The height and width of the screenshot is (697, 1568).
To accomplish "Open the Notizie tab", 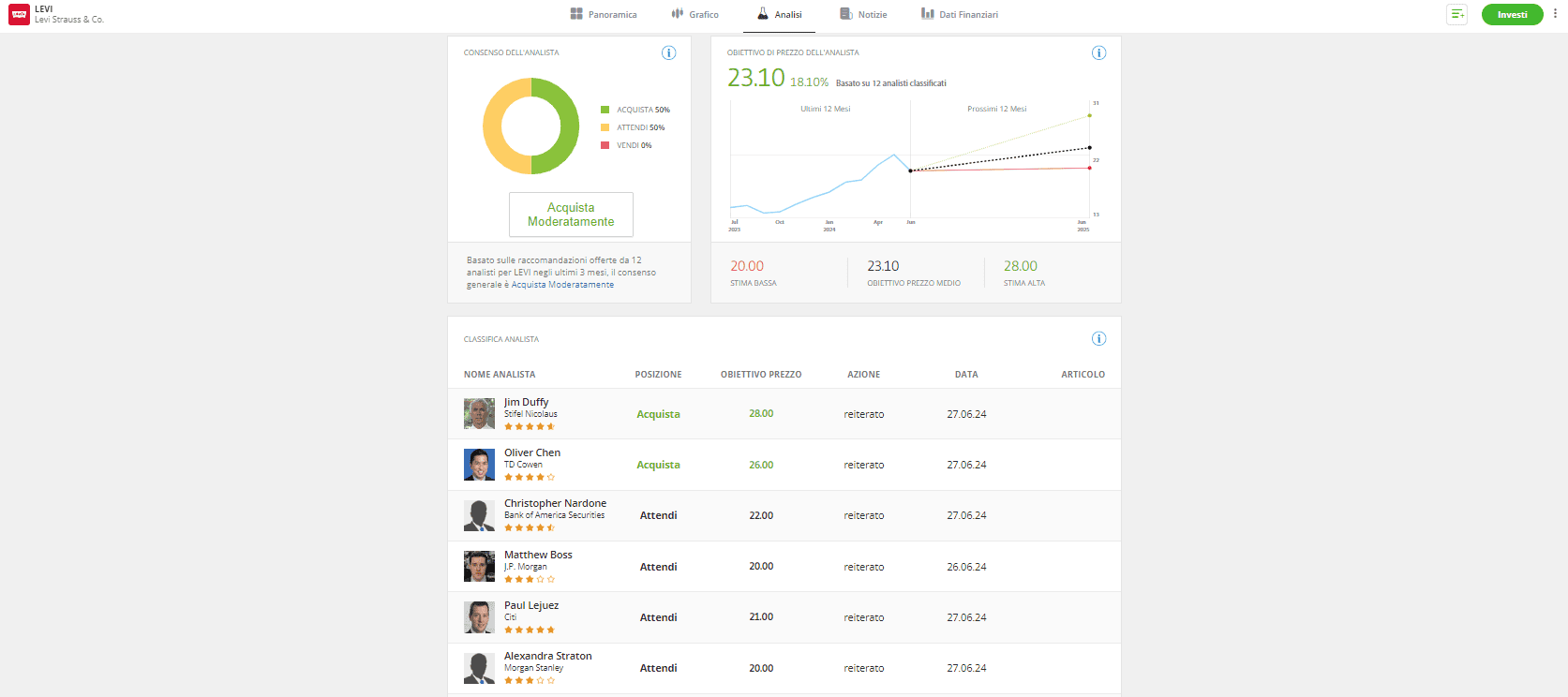I will (x=863, y=14).
